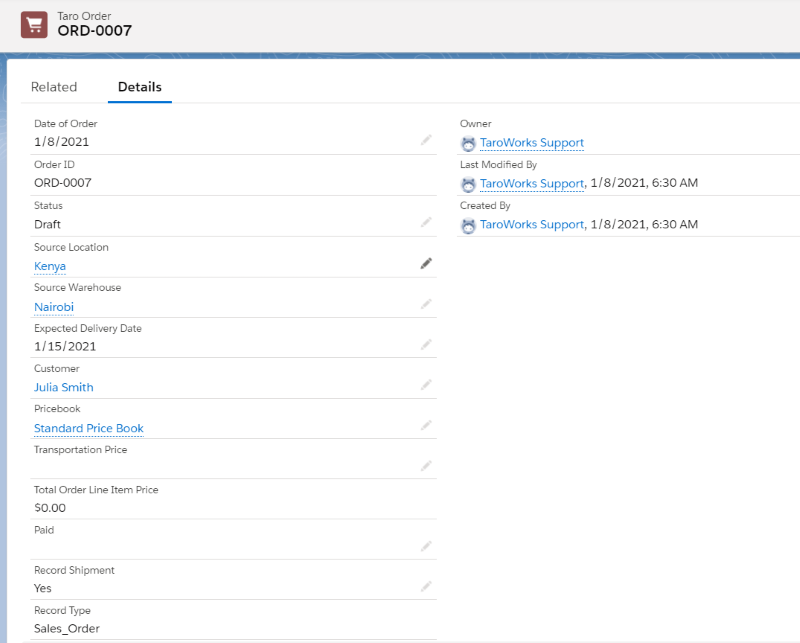Viewport: 800px width, 643px height.
Task: Click the Paid field edit pencil
Action: pyautogui.click(x=426, y=546)
